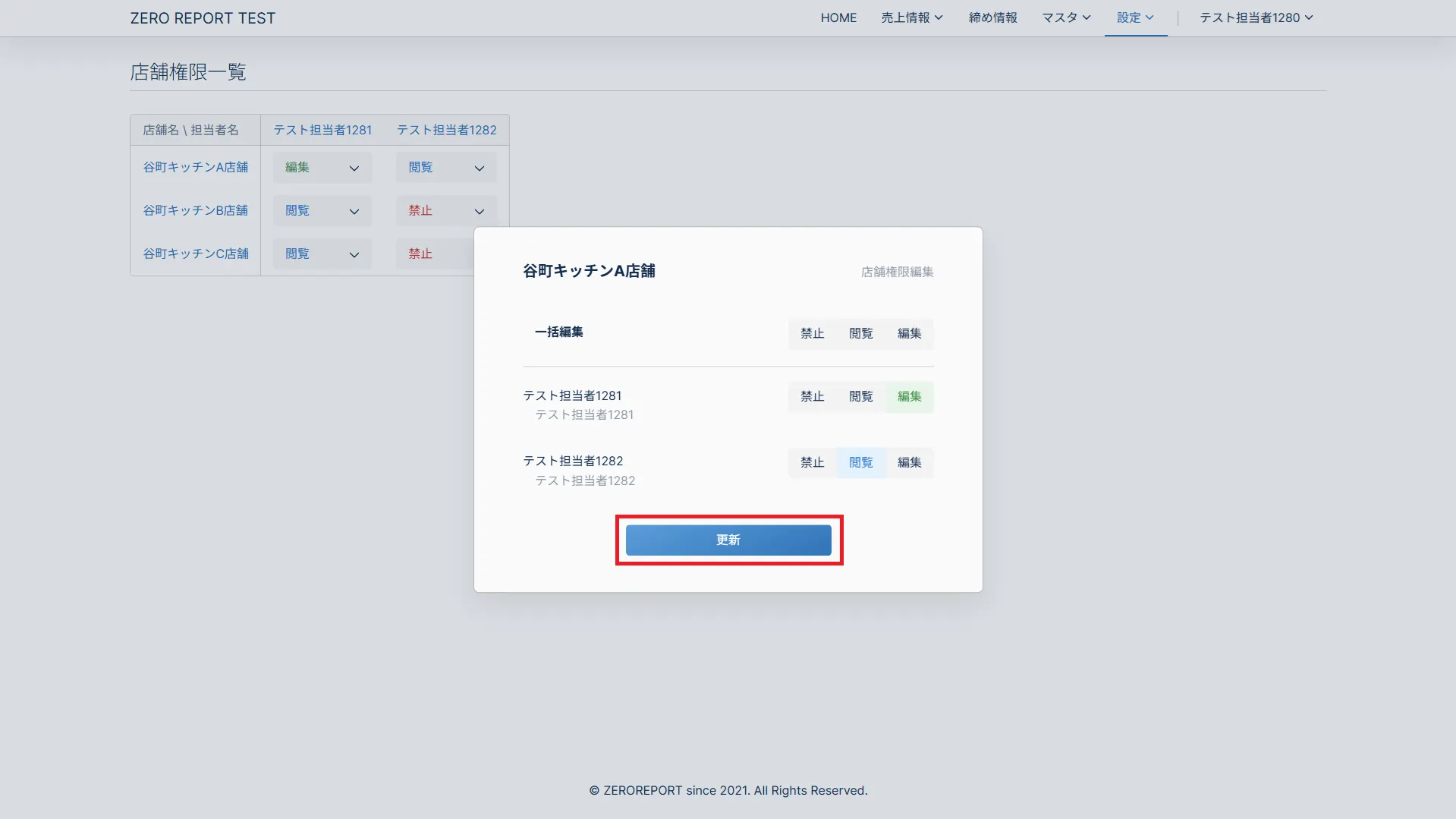1456x819 pixels.
Task: Open the 締め情報 menu item
Action: coord(992,17)
